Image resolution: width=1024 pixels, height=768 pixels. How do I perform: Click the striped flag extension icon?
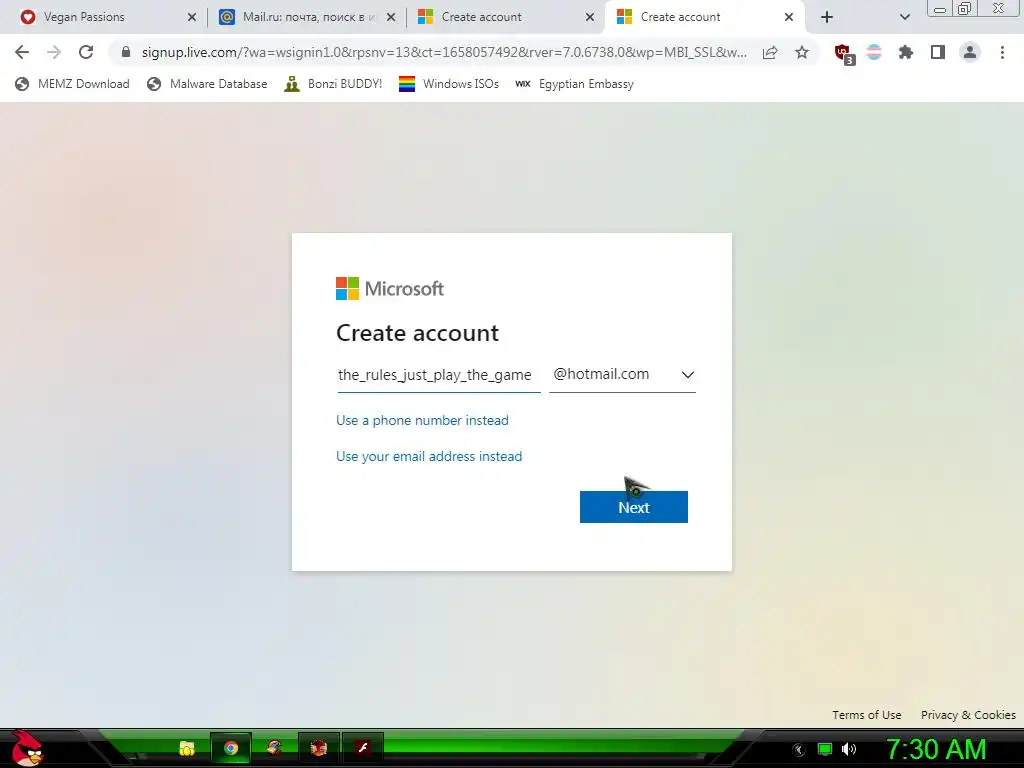[x=874, y=52]
